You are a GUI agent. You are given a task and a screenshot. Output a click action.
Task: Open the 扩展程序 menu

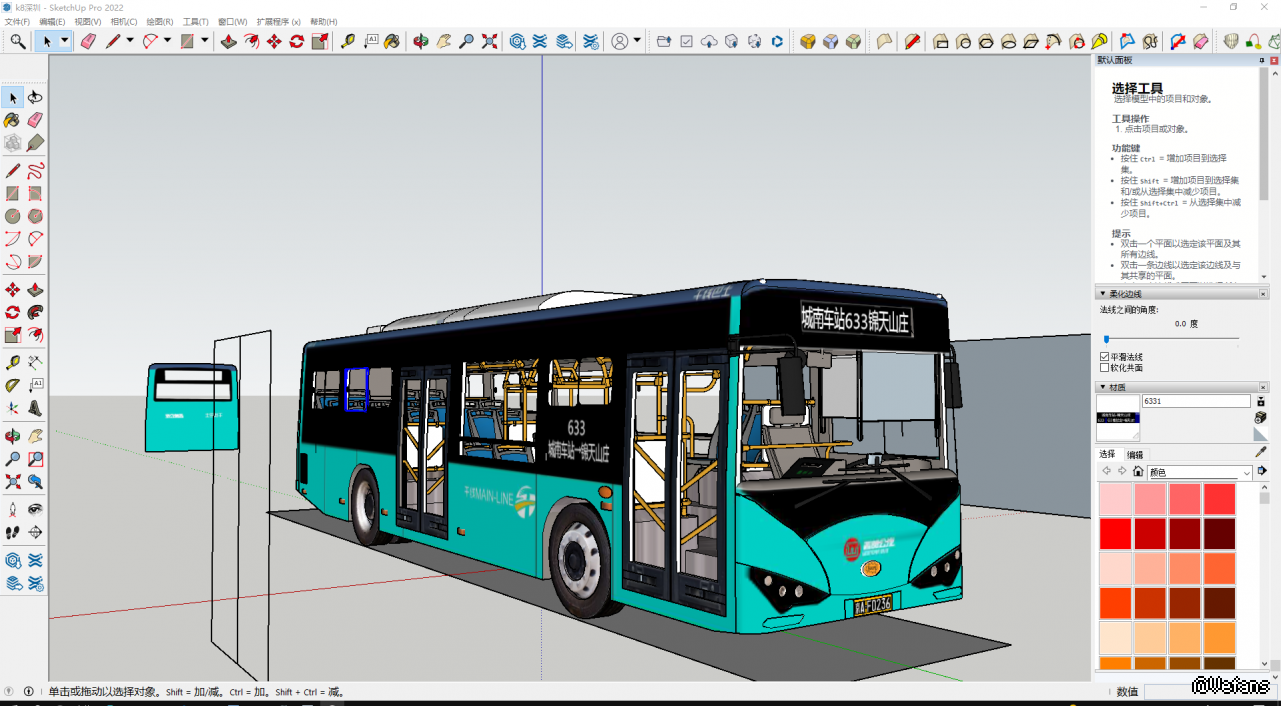click(278, 21)
